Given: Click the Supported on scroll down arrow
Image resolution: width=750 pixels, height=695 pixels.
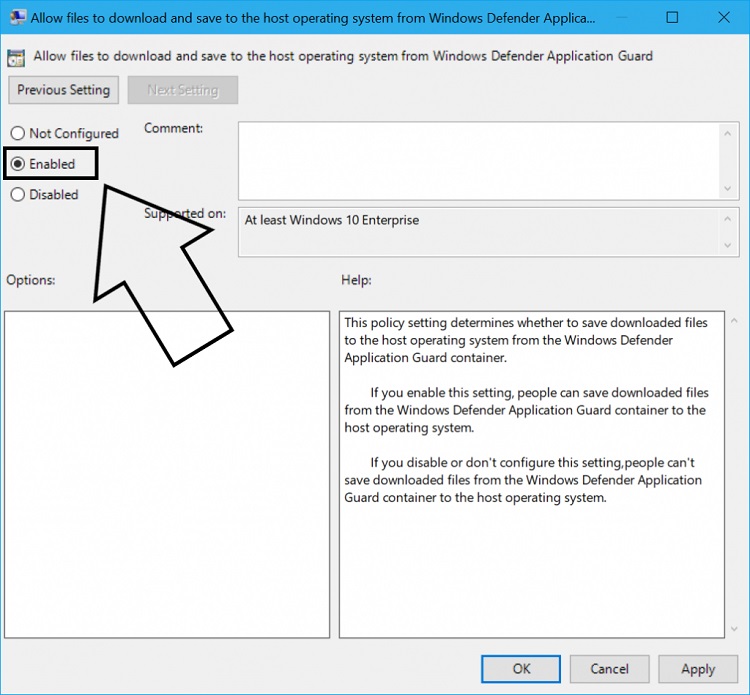Looking at the screenshot, I should tap(728, 245).
